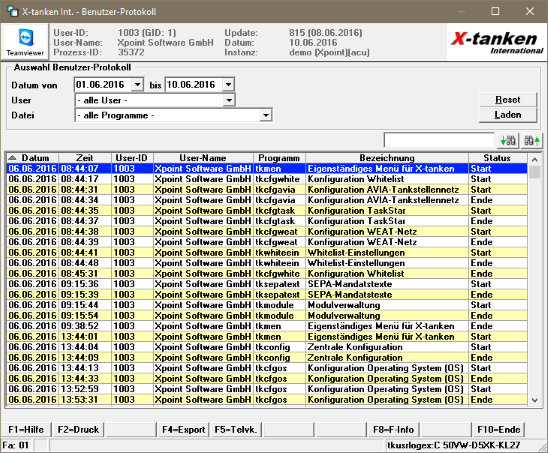Image resolution: width=548 pixels, height=453 pixels.
Task: Click F10-Ende function key button
Action: (499, 430)
